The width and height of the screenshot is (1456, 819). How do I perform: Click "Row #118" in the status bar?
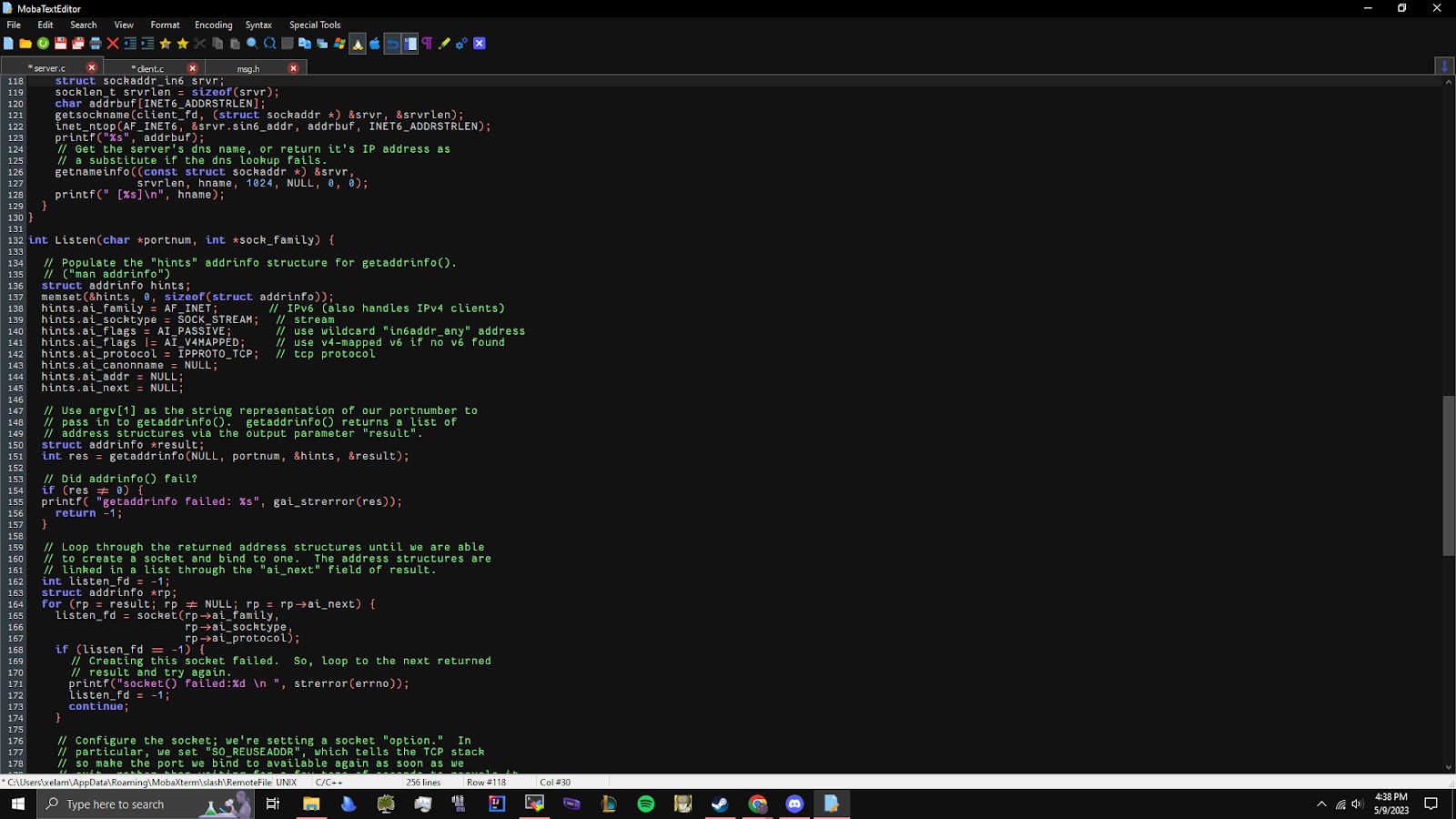tap(487, 783)
